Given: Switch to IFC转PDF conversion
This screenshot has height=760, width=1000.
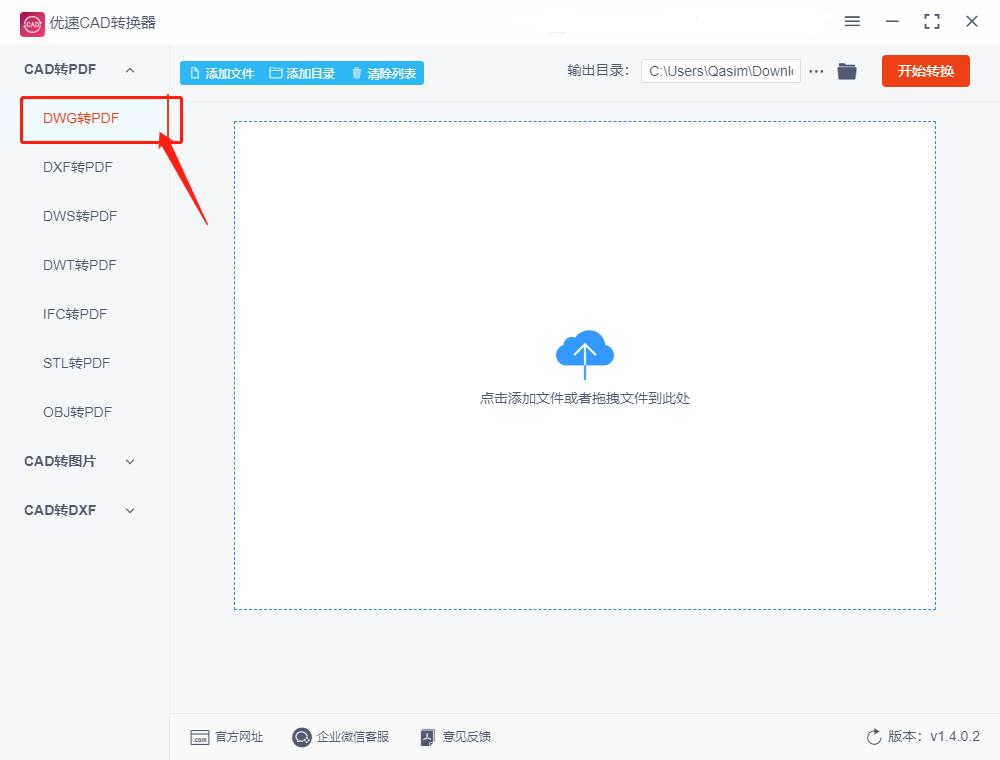Looking at the screenshot, I should [x=75, y=314].
